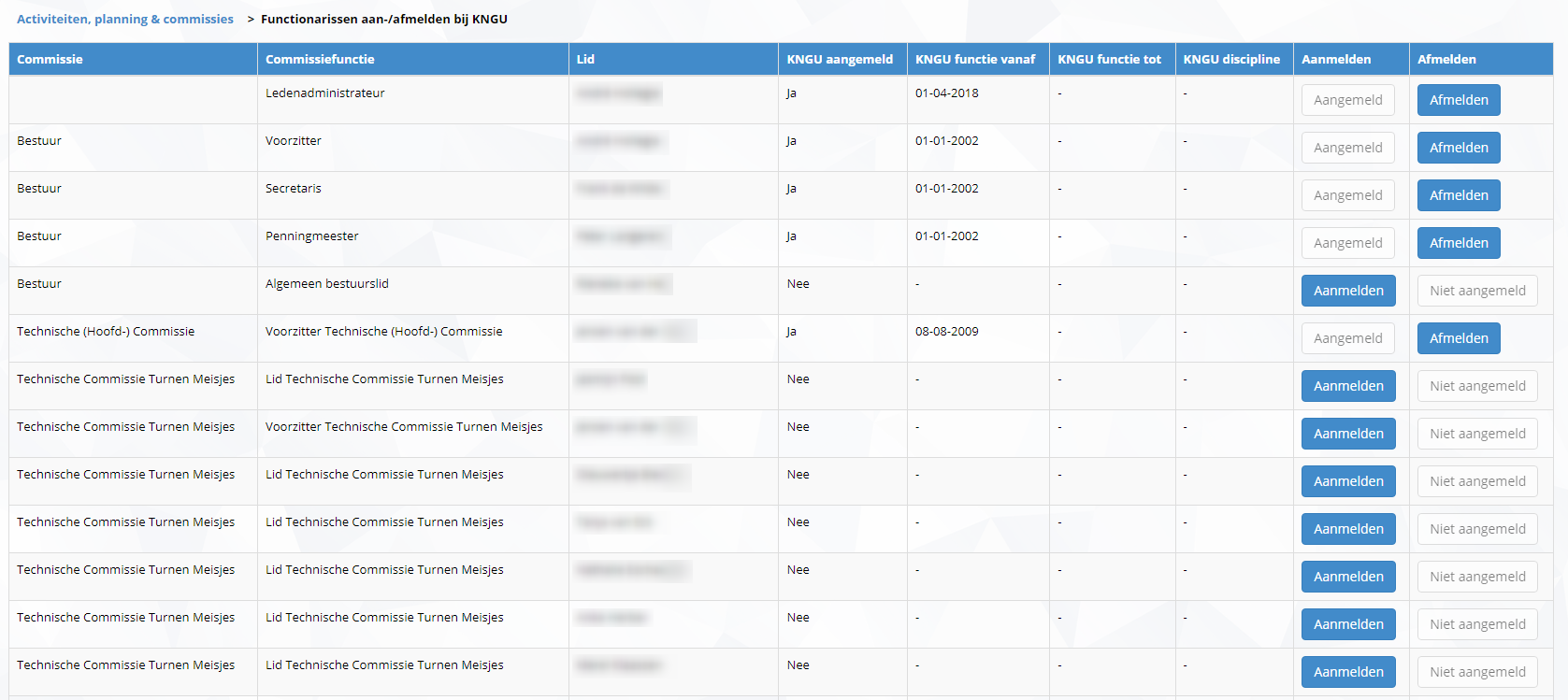Afmelden the Voorzitter Technische (Hoofd-) Commissie
This screenshot has height=700, width=1568.
(x=1458, y=338)
